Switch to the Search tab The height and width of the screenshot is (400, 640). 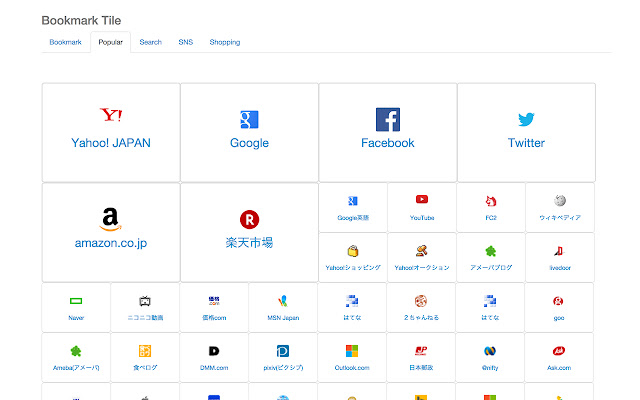[151, 42]
